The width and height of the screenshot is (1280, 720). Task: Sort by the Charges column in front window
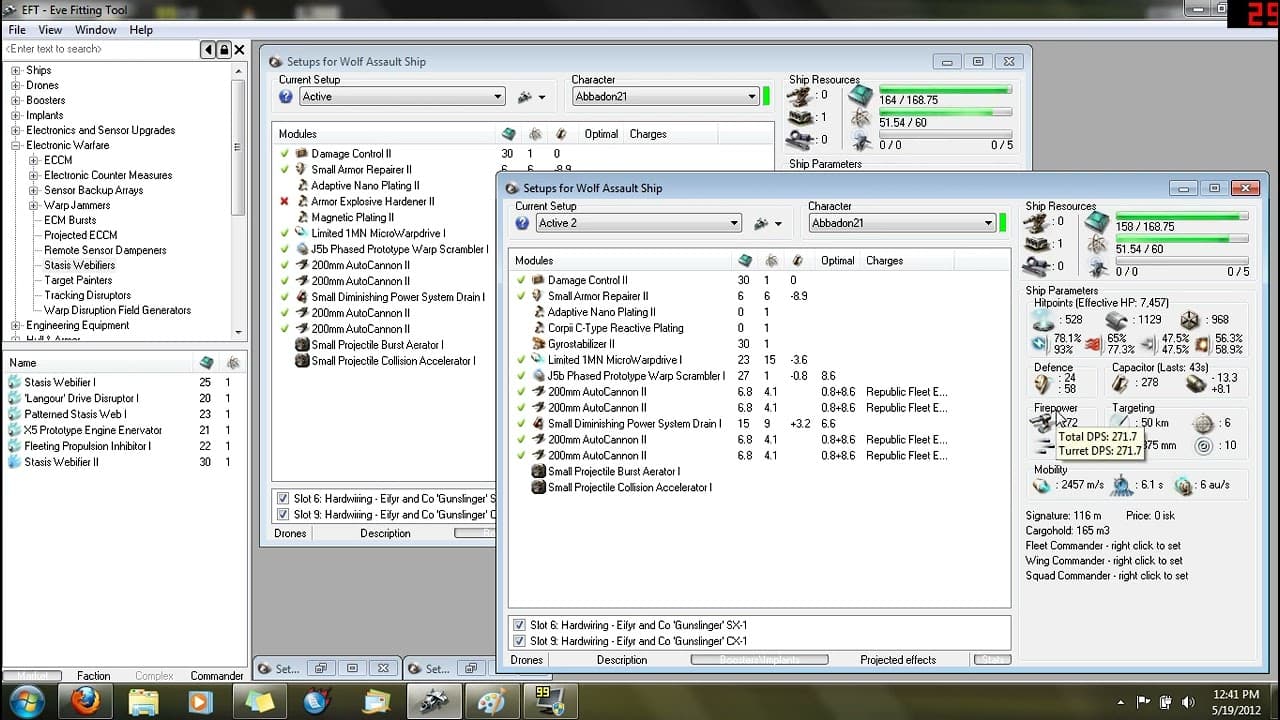pyautogui.click(x=884, y=261)
